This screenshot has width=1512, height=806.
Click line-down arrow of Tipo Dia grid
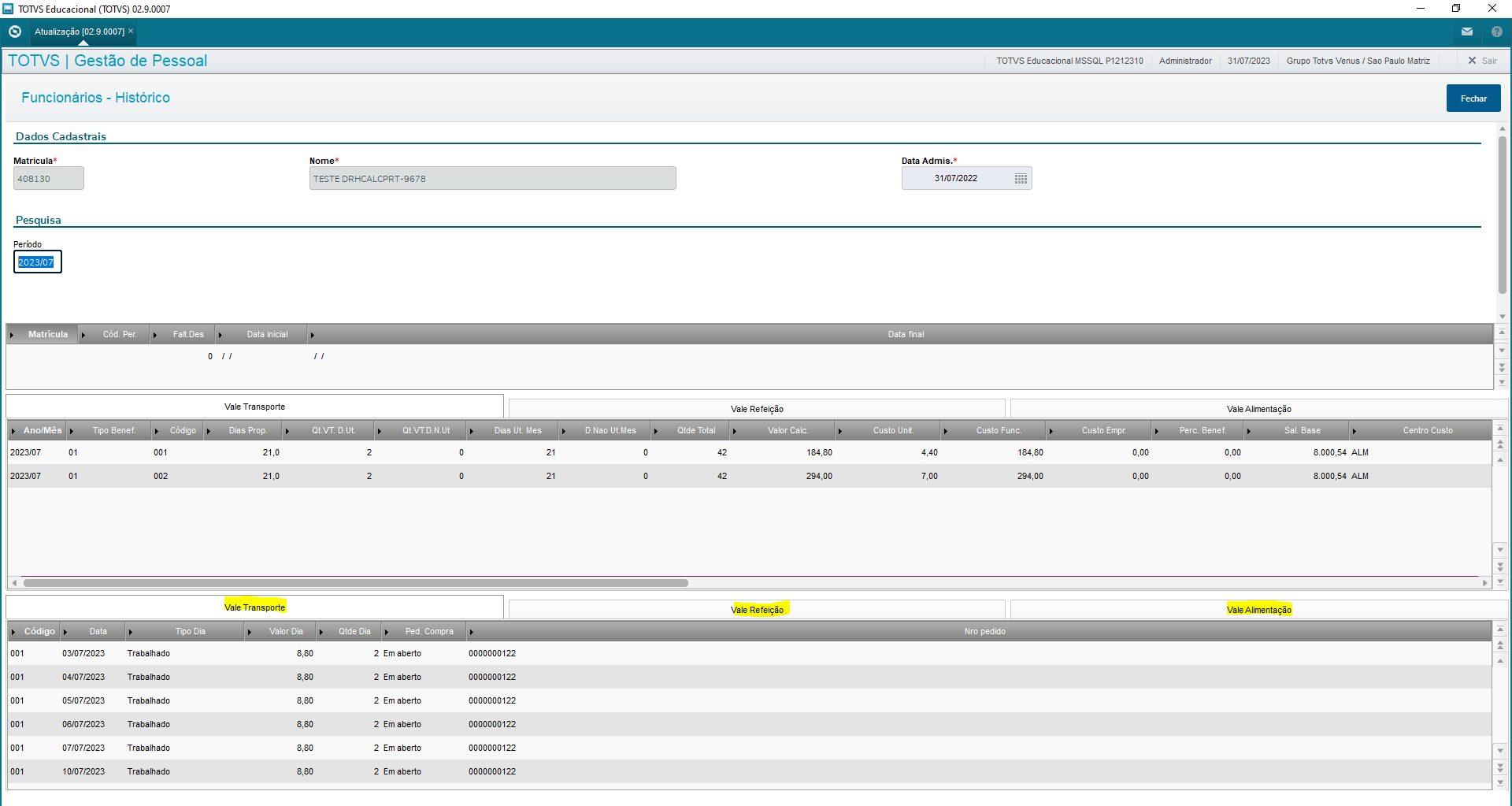click(x=1501, y=751)
